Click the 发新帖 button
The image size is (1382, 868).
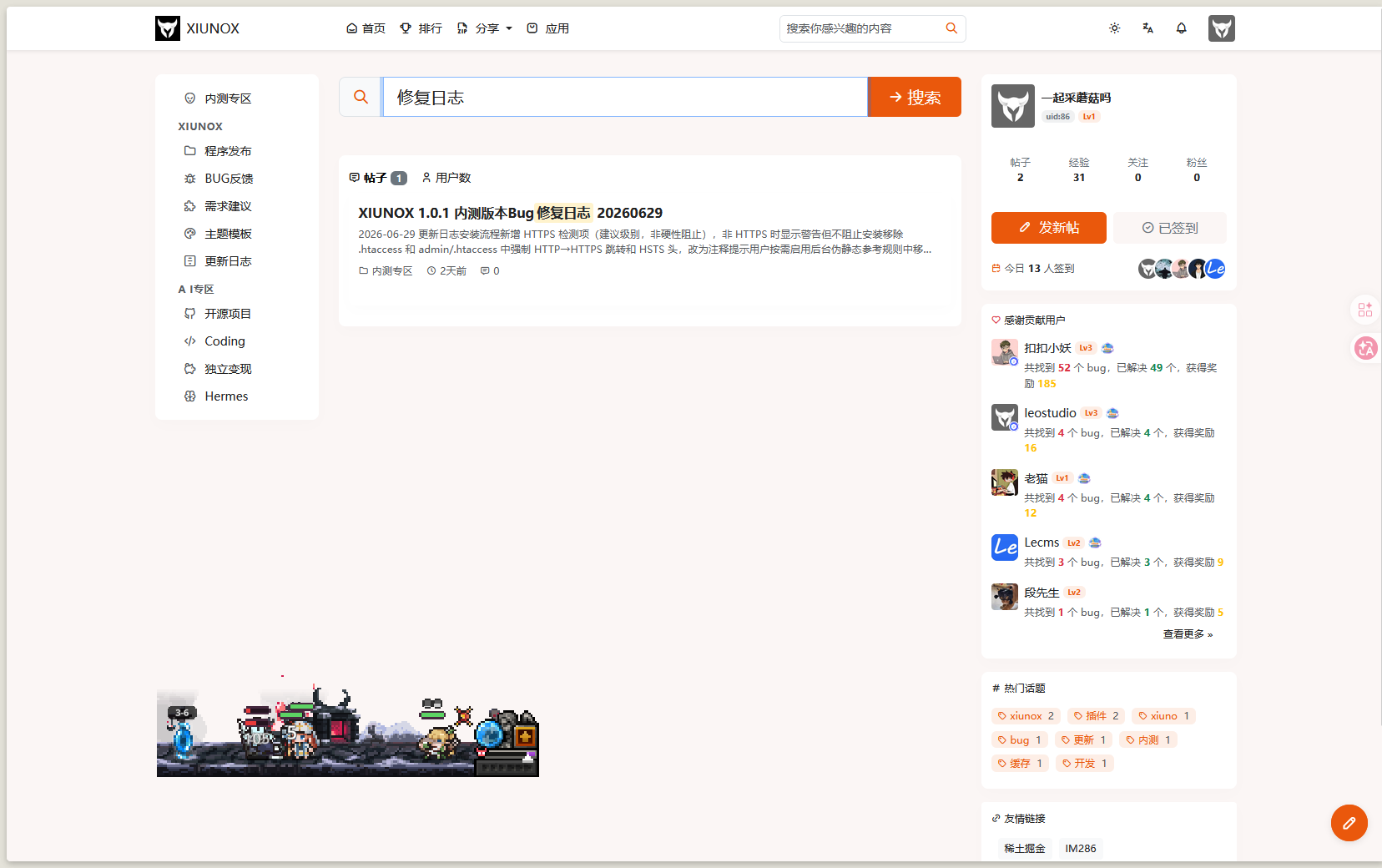tap(1049, 228)
